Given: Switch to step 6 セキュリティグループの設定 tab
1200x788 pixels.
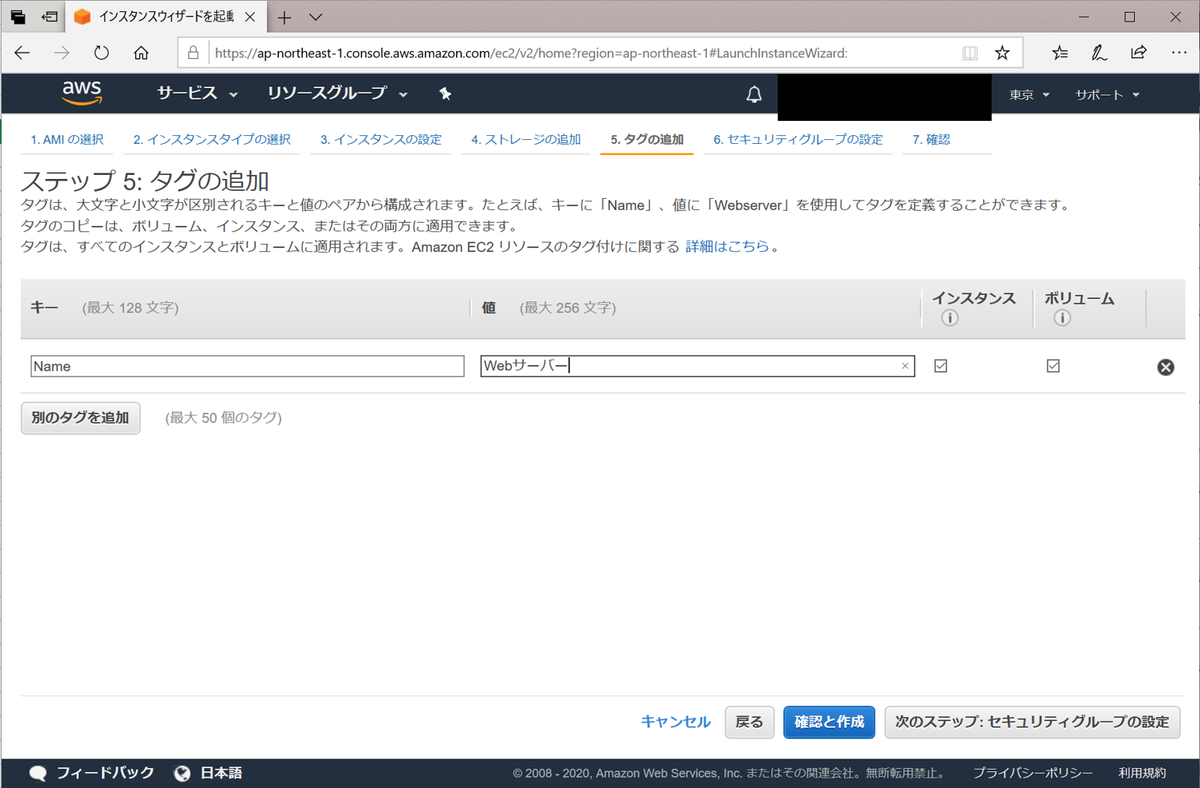Looking at the screenshot, I should [798, 140].
